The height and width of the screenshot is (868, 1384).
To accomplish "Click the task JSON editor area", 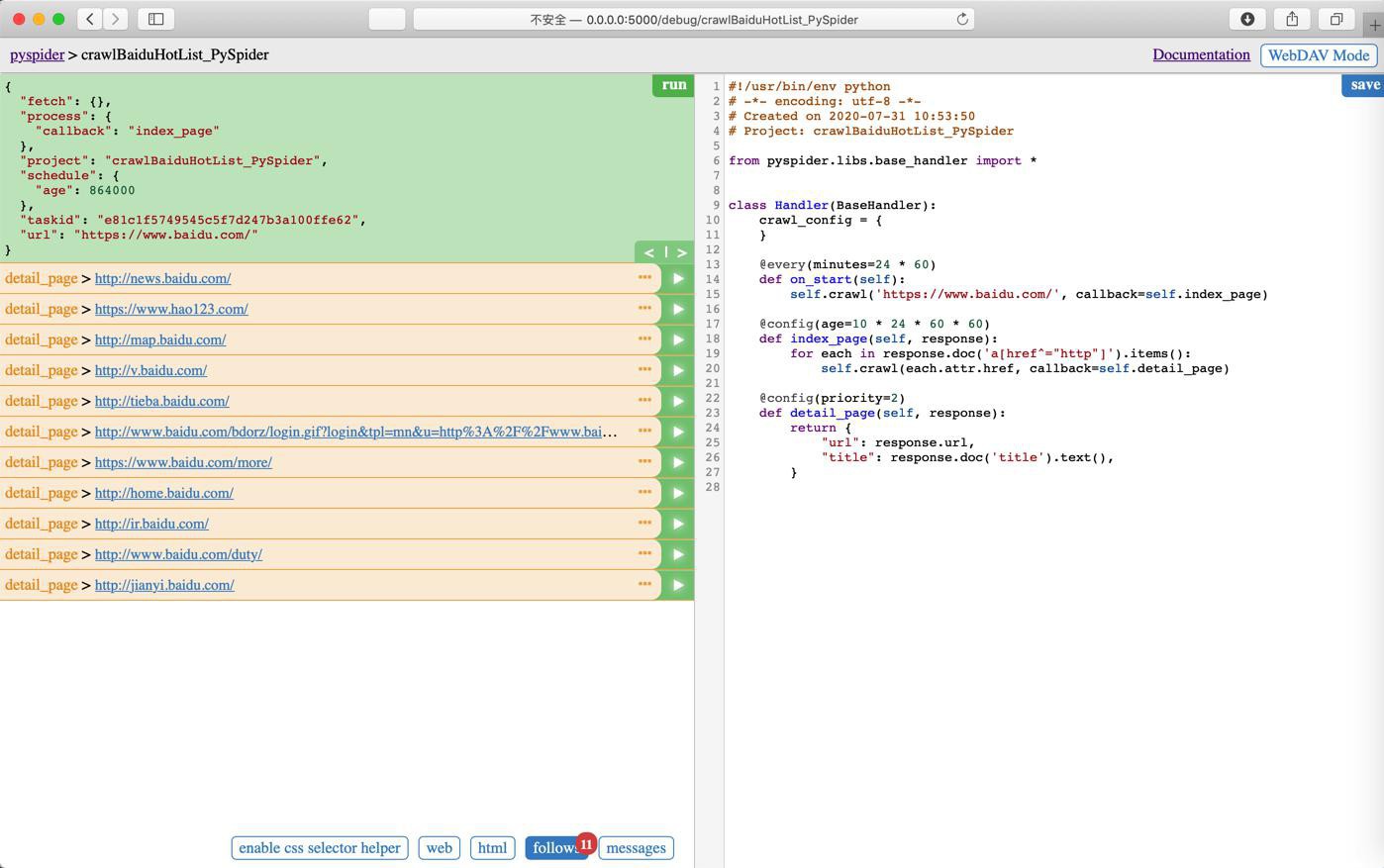I will 346,168.
